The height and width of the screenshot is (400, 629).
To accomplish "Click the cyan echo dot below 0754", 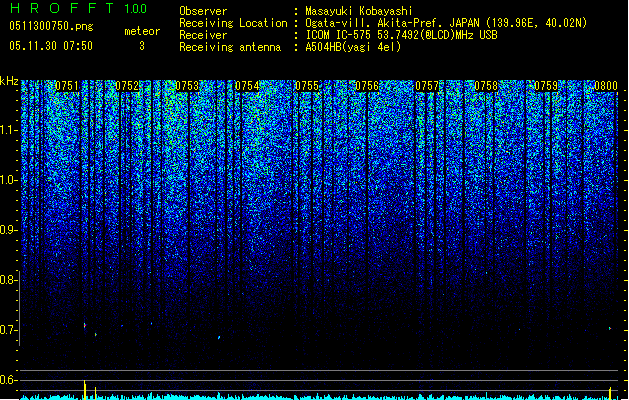I will [219, 337].
